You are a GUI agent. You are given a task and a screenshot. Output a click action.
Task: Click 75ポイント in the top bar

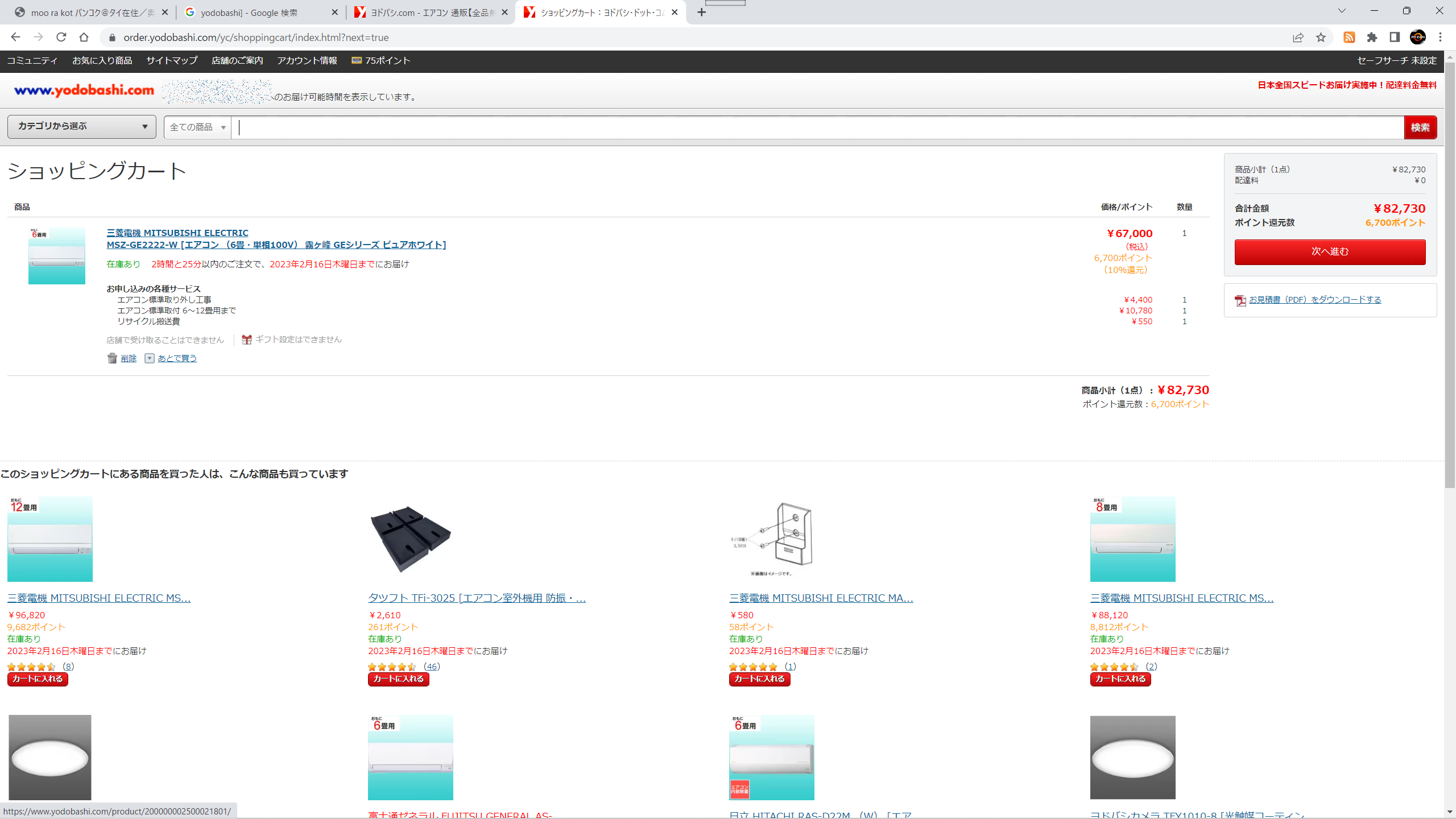[387, 60]
